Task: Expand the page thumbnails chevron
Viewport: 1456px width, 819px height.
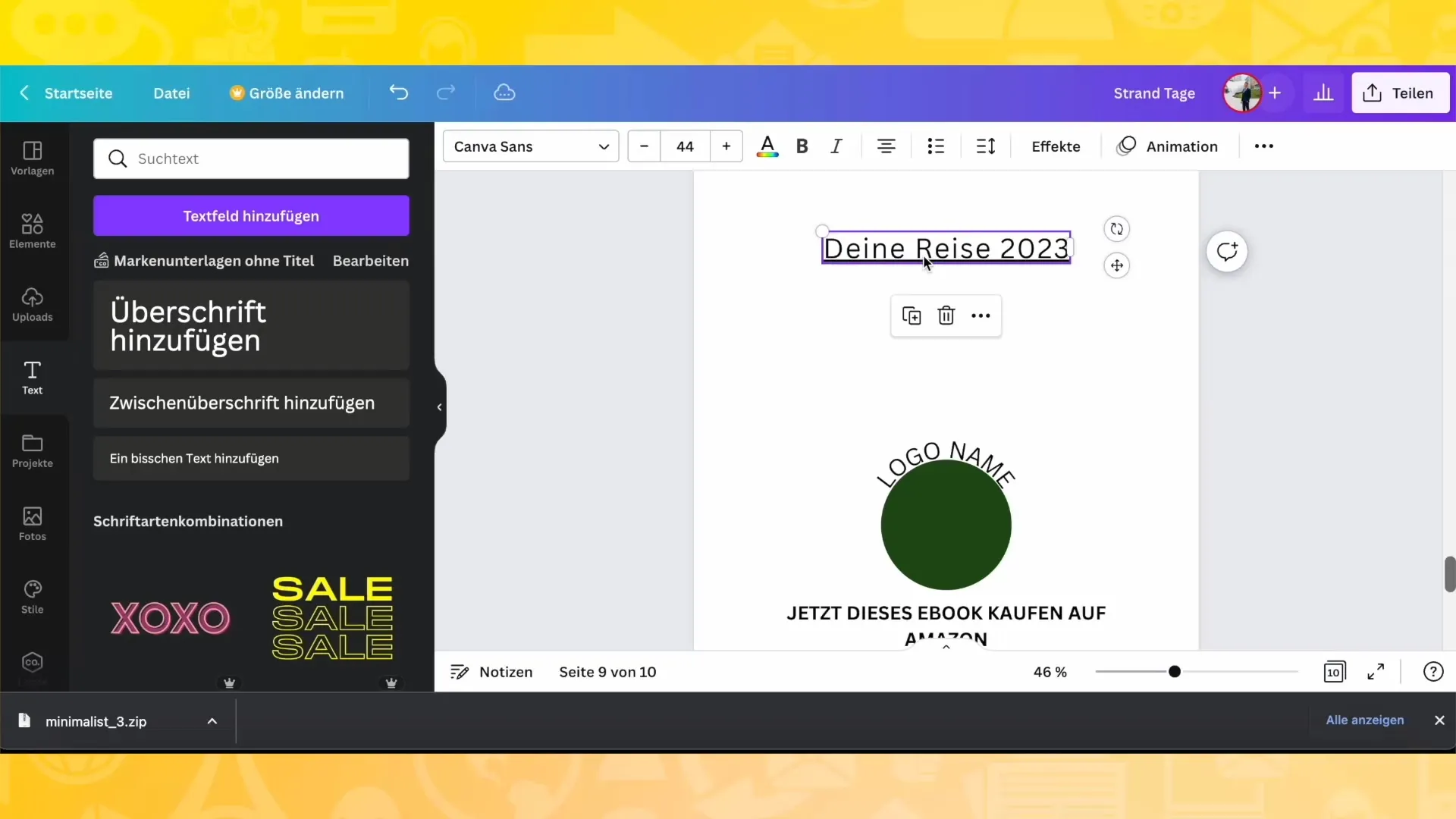Action: coord(946,647)
